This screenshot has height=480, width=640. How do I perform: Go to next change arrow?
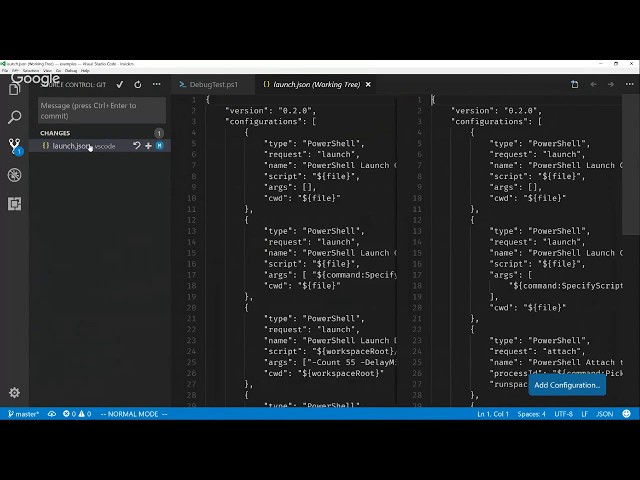(x=611, y=84)
